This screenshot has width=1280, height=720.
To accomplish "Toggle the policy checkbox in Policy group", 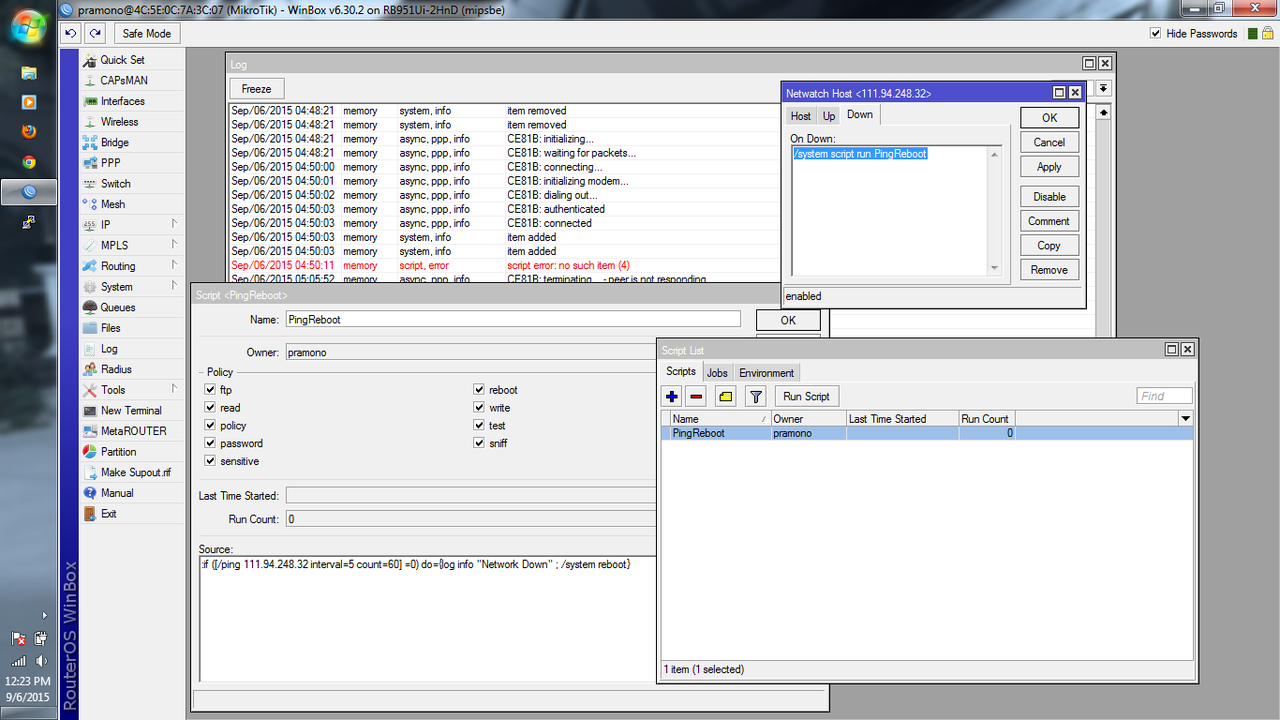I will point(210,426).
